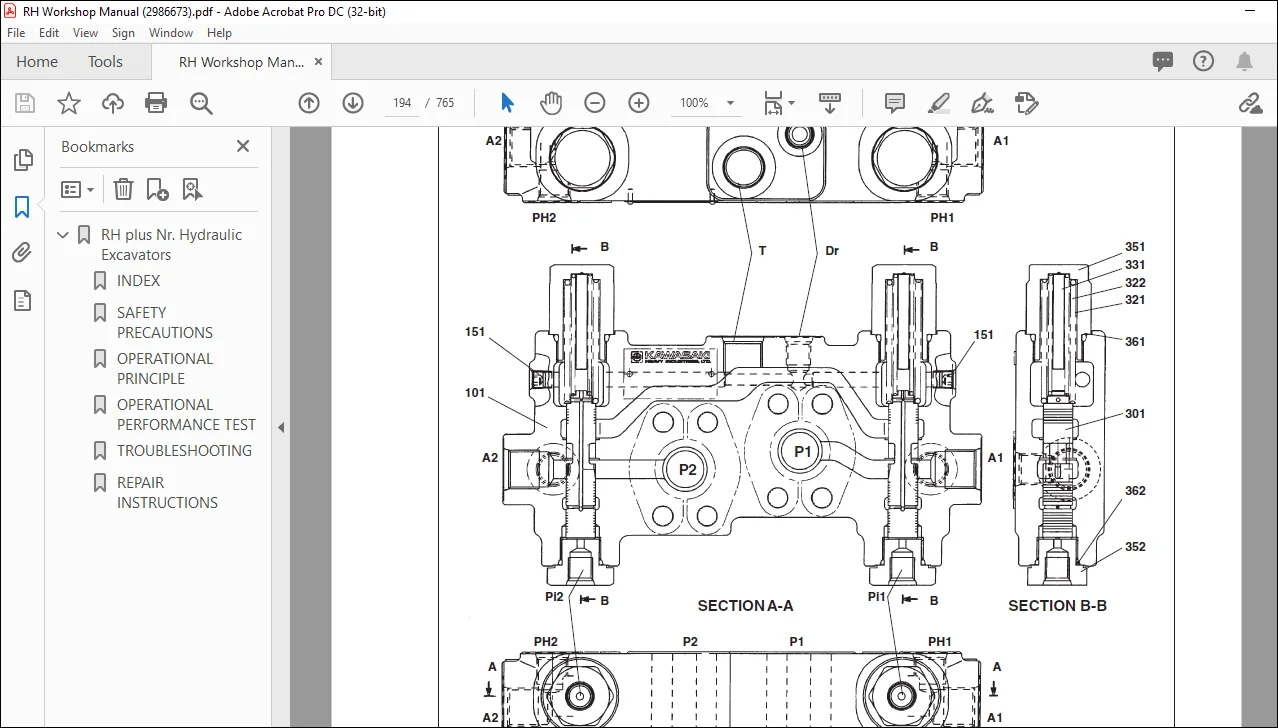Add a comment with the sticky note icon
Screen dimensions: 1278x728
pos(895,103)
